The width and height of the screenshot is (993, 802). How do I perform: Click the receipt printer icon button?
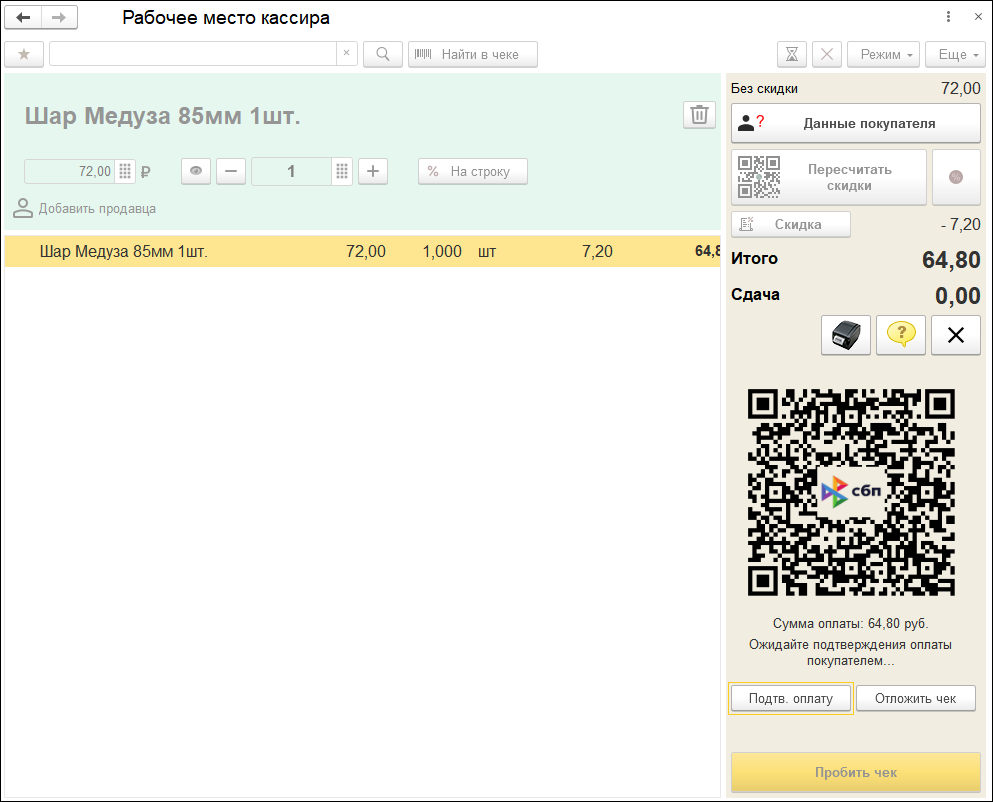click(x=845, y=334)
